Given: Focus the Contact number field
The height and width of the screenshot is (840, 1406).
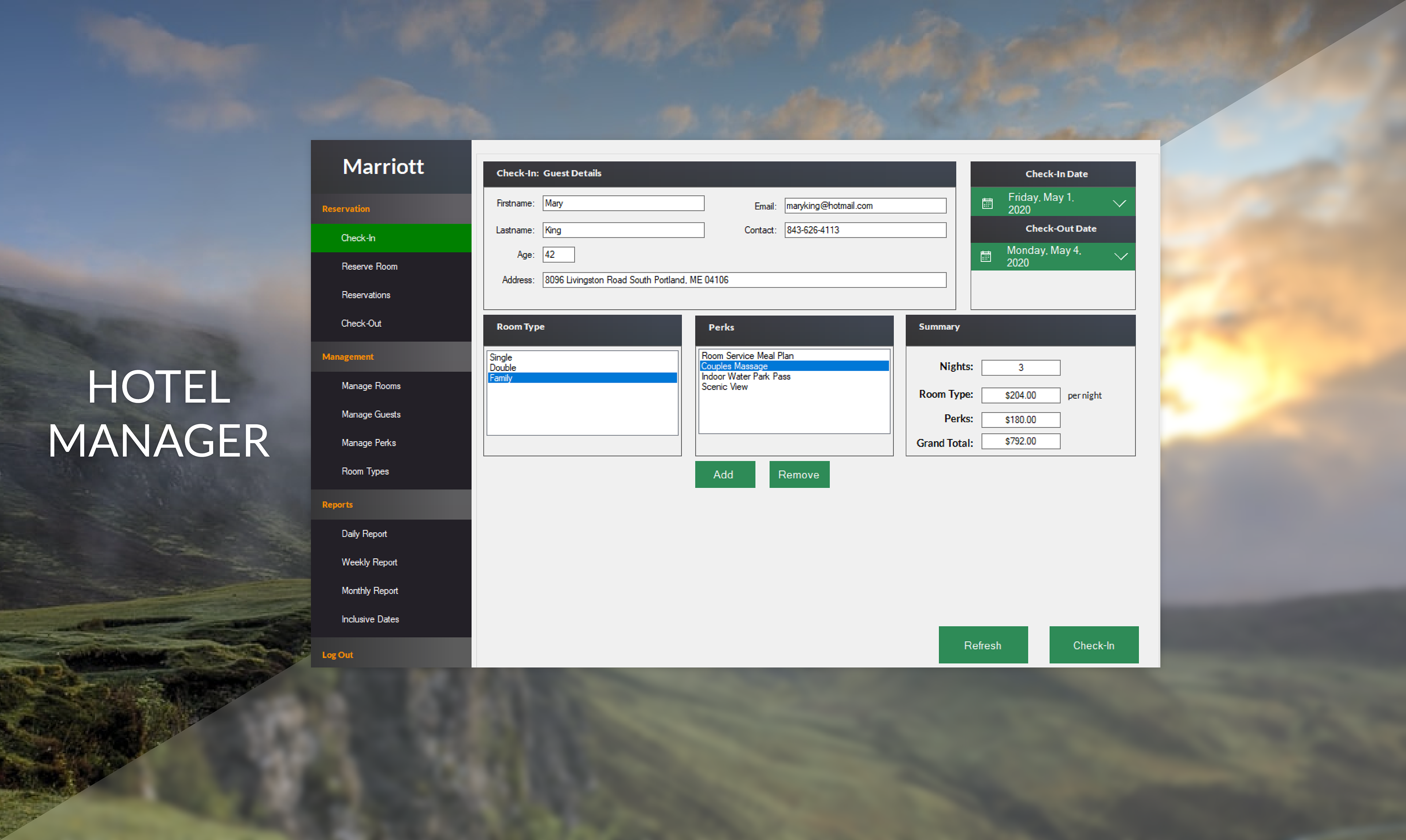Looking at the screenshot, I should click(865, 230).
